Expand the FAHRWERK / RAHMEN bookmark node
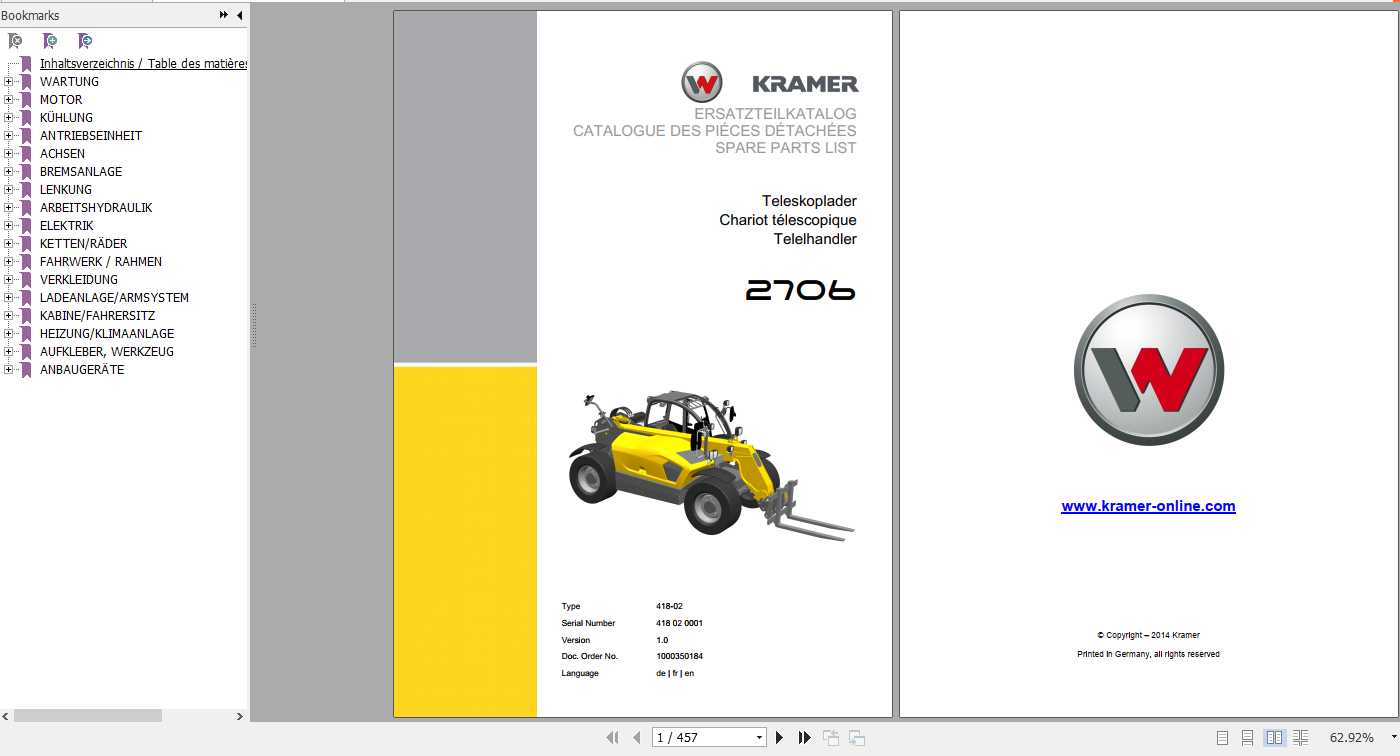Image resolution: width=1400 pixels, height=756 pixels. (8, 262)
